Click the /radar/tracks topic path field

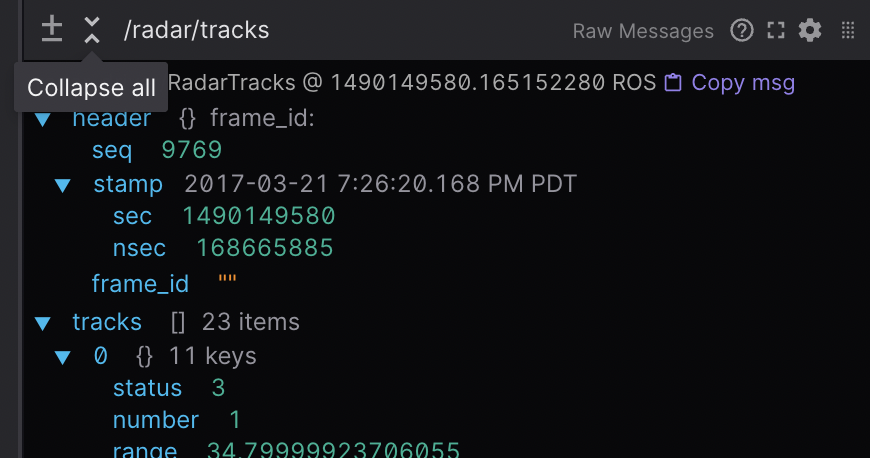[197, 30]
